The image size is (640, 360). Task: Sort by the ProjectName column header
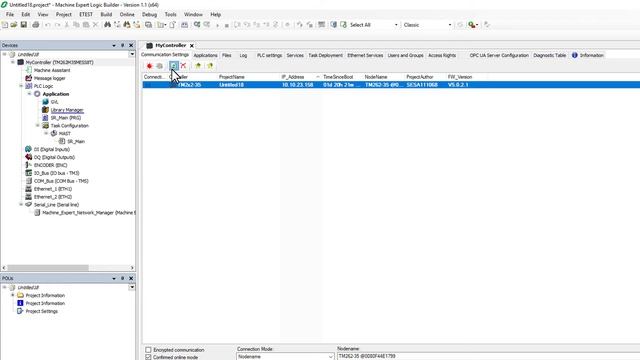tap(248, 77)
